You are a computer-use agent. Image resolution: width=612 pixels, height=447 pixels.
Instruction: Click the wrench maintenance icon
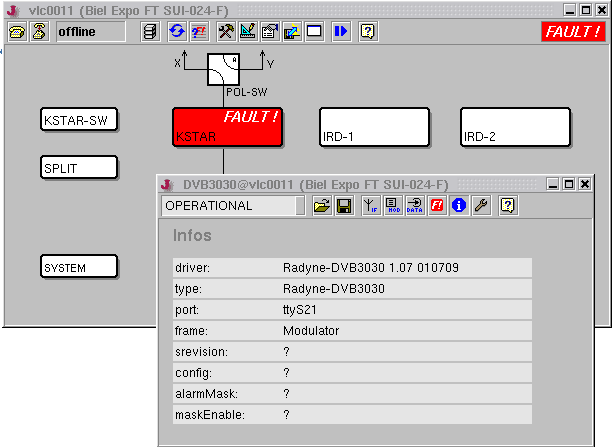481,206
